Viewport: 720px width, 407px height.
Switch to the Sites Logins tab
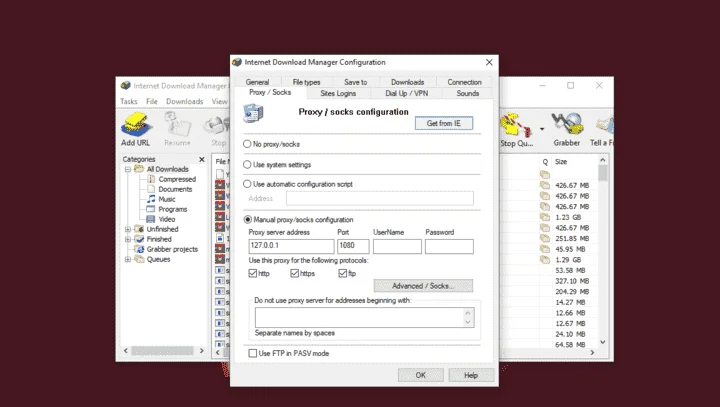[338, 93]
